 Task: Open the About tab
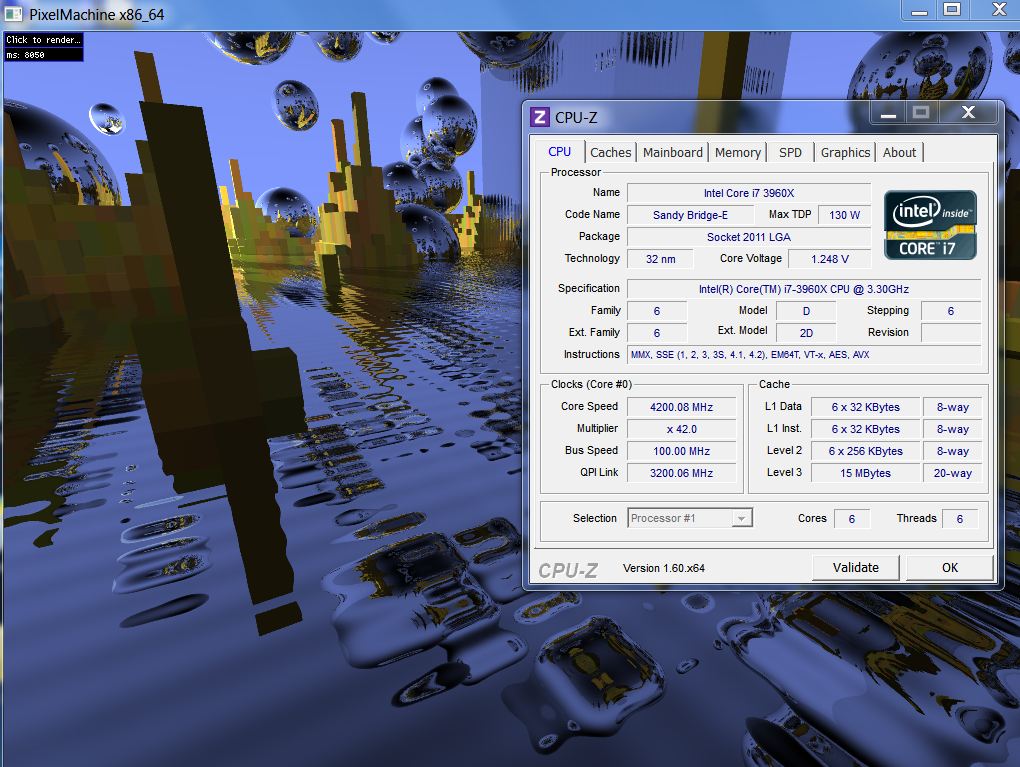pos(899,153)
